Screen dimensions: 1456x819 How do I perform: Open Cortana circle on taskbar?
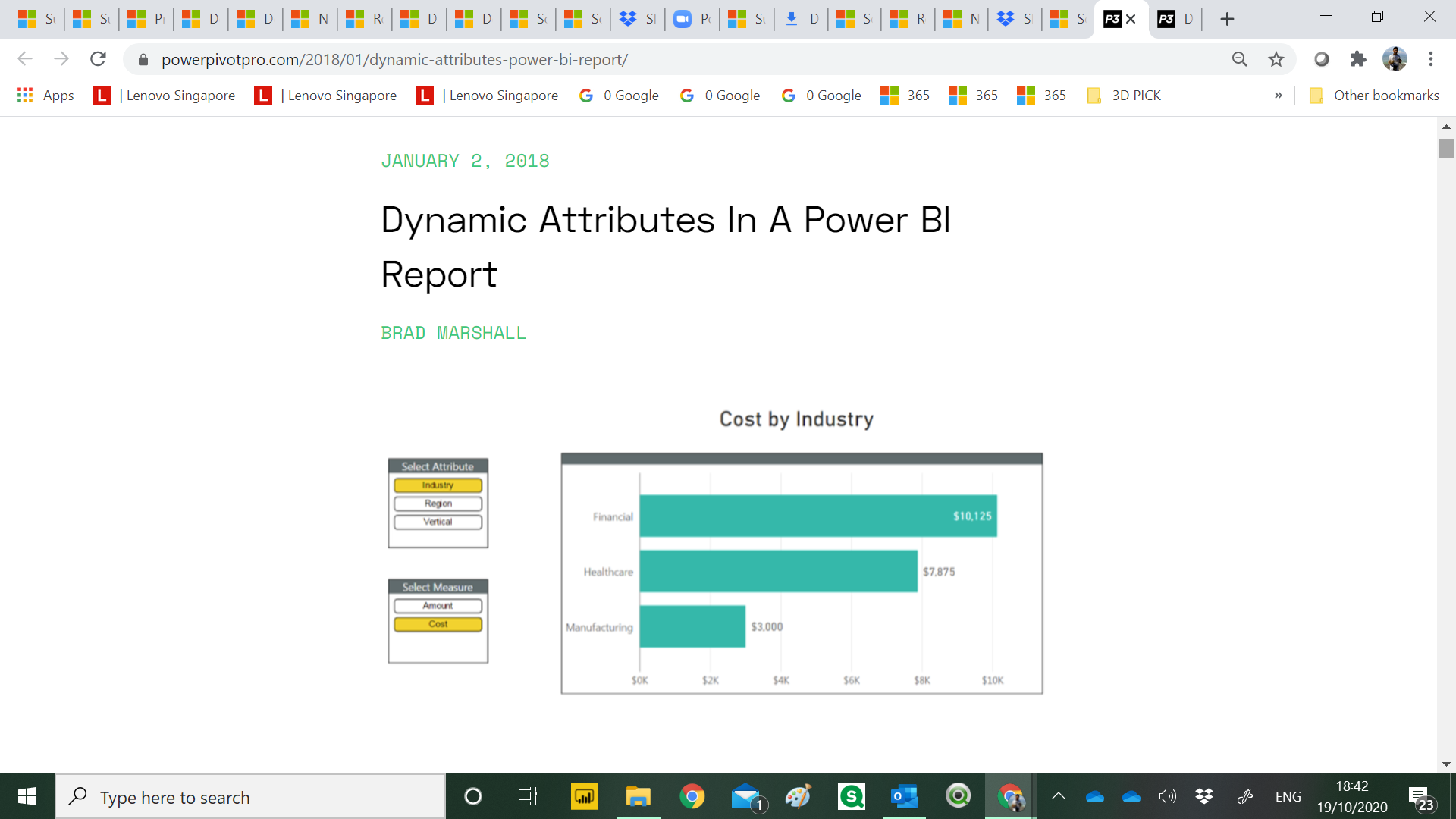tap(472, 796)
